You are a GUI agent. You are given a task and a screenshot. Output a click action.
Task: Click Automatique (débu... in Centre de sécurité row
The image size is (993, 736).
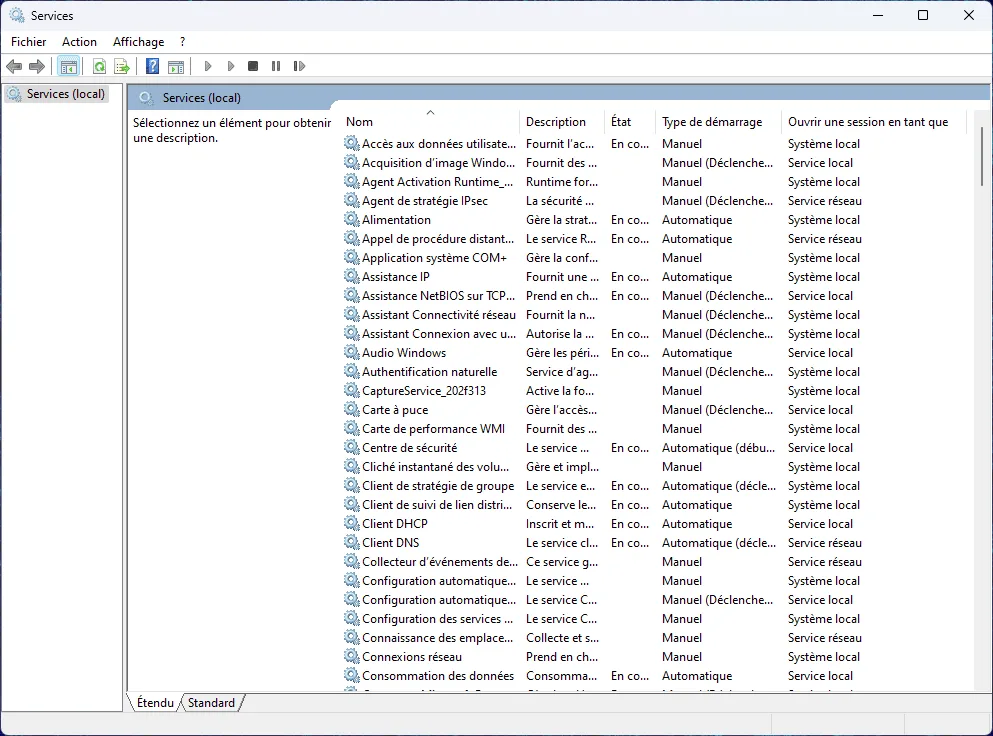pyautogui.click(x=718, y=448)
